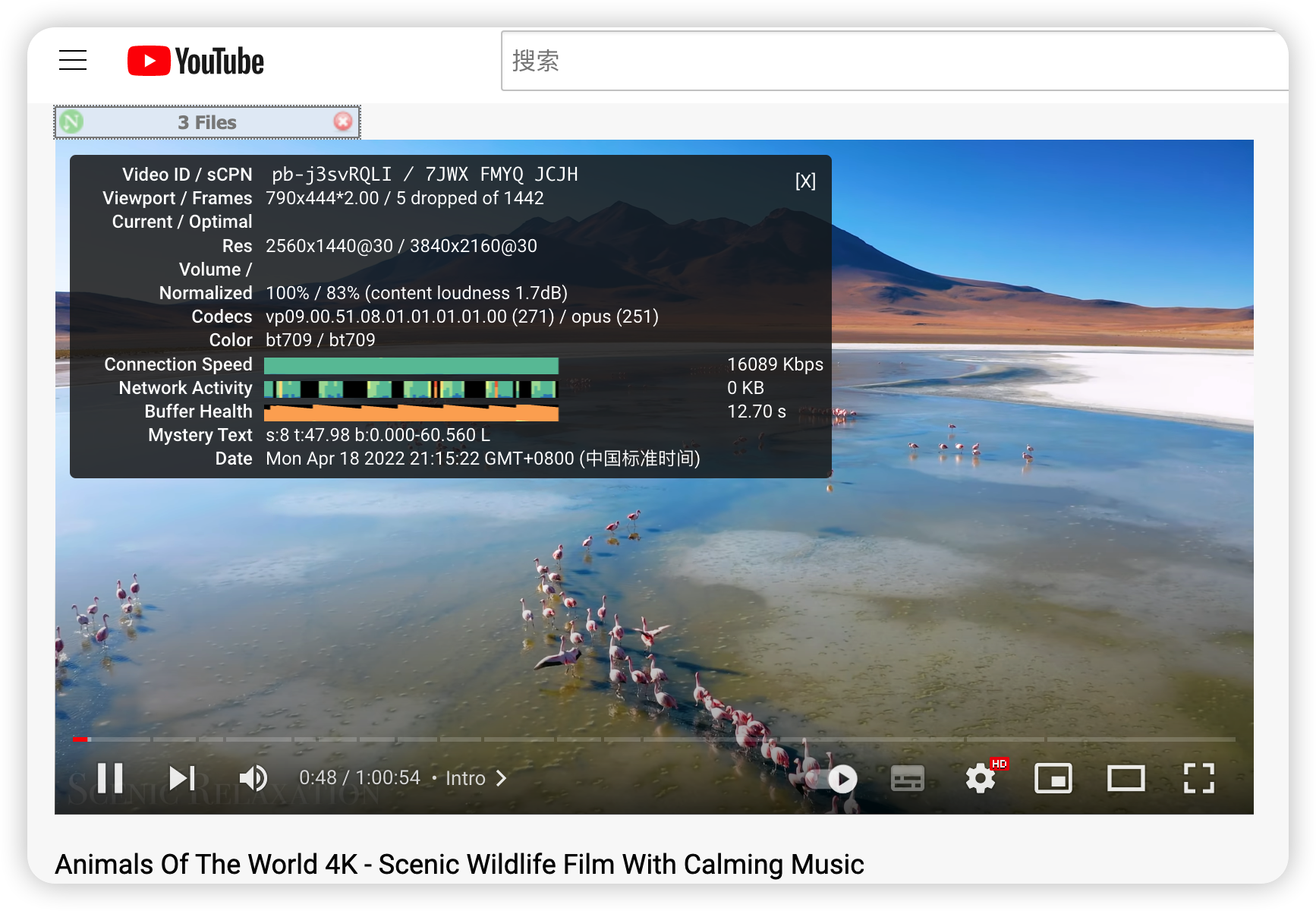Expand the Intro chapter list
This screenshot has width=1316, height=911.
tap(476, 778)
